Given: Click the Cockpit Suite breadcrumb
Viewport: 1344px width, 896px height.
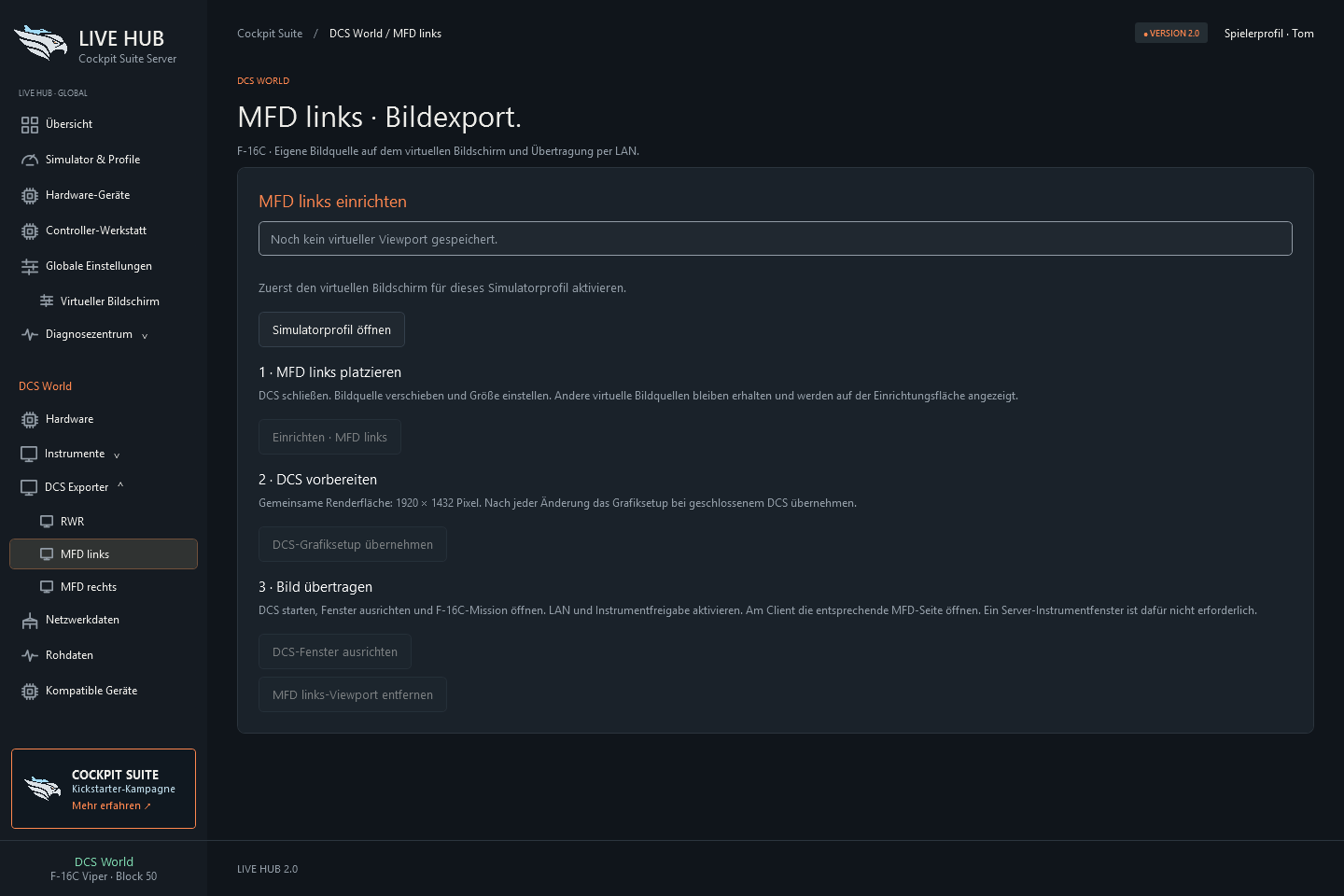Looking at the screenshot, I should [x=270, y=34].
